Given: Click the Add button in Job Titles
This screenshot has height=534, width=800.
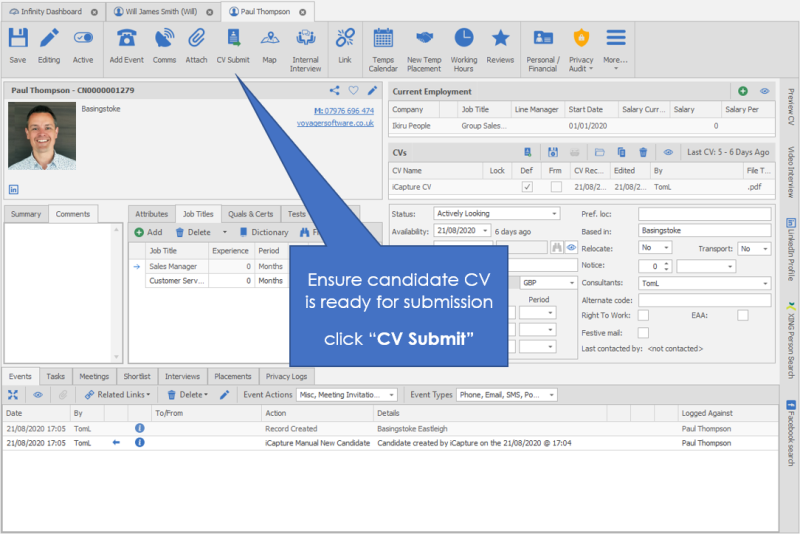Looking at the screenshot, I should tap(148, 232).
